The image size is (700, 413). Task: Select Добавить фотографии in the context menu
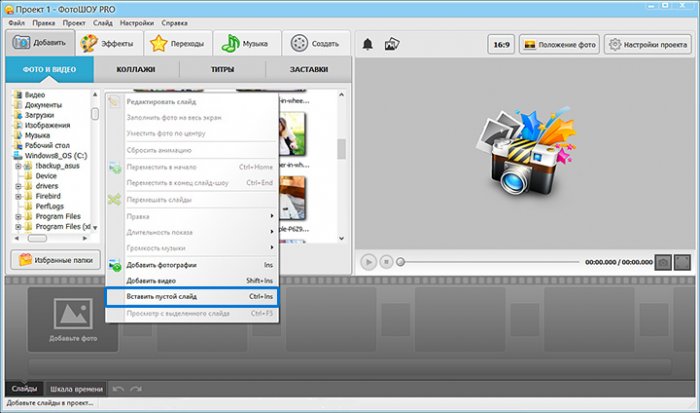[192, 265]
